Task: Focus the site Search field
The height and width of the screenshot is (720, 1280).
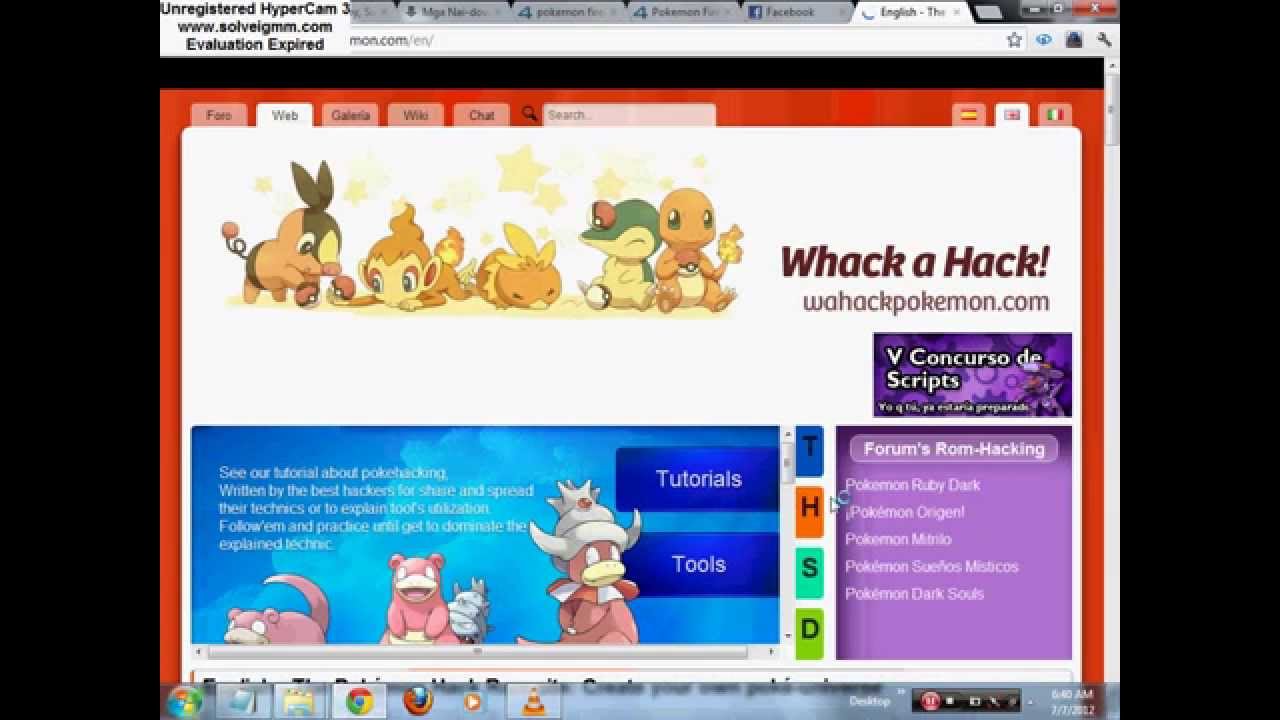Action: click(x=629, y=115)
